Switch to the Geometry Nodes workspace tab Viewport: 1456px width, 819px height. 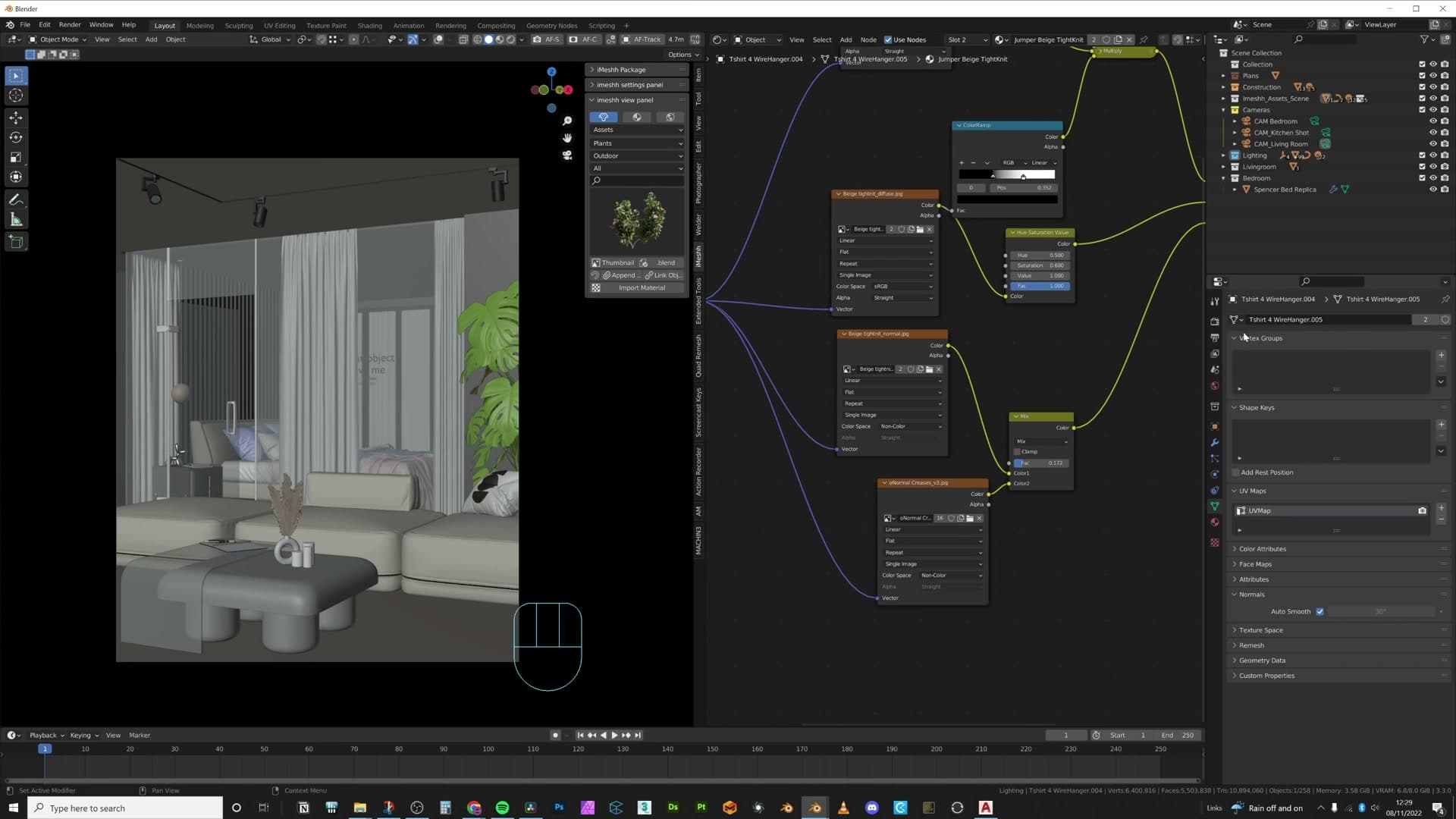point(551,26)
